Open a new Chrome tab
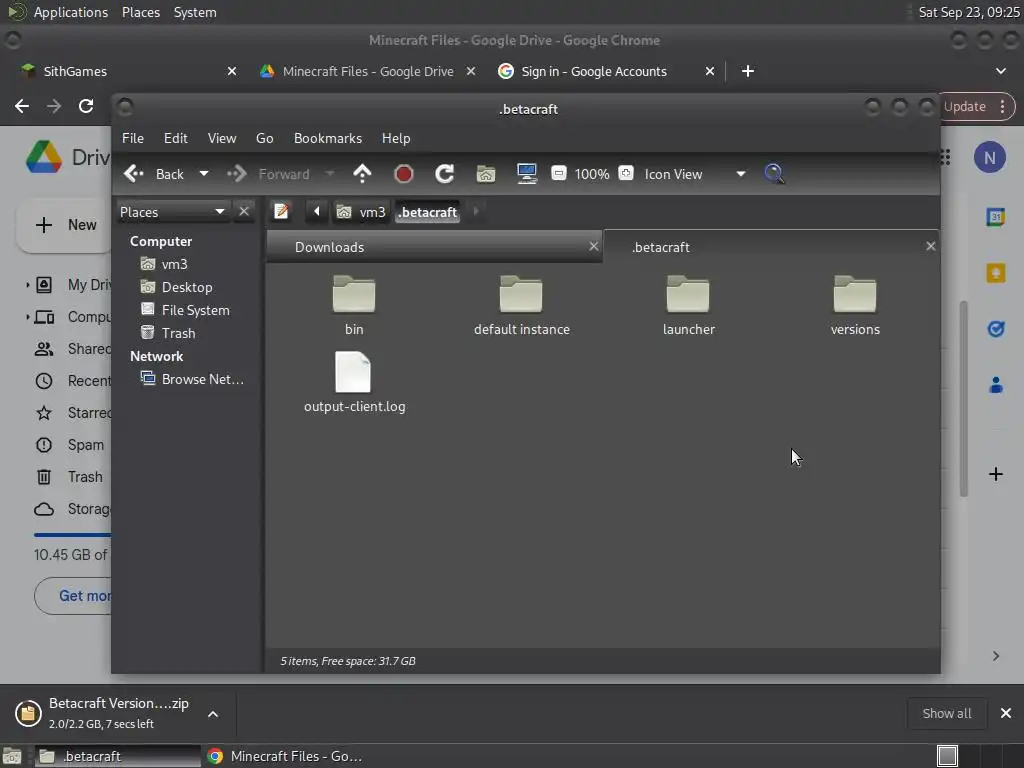Image resolution: width=1024 pixels, height=768 pixels. [x=748, y=71]
